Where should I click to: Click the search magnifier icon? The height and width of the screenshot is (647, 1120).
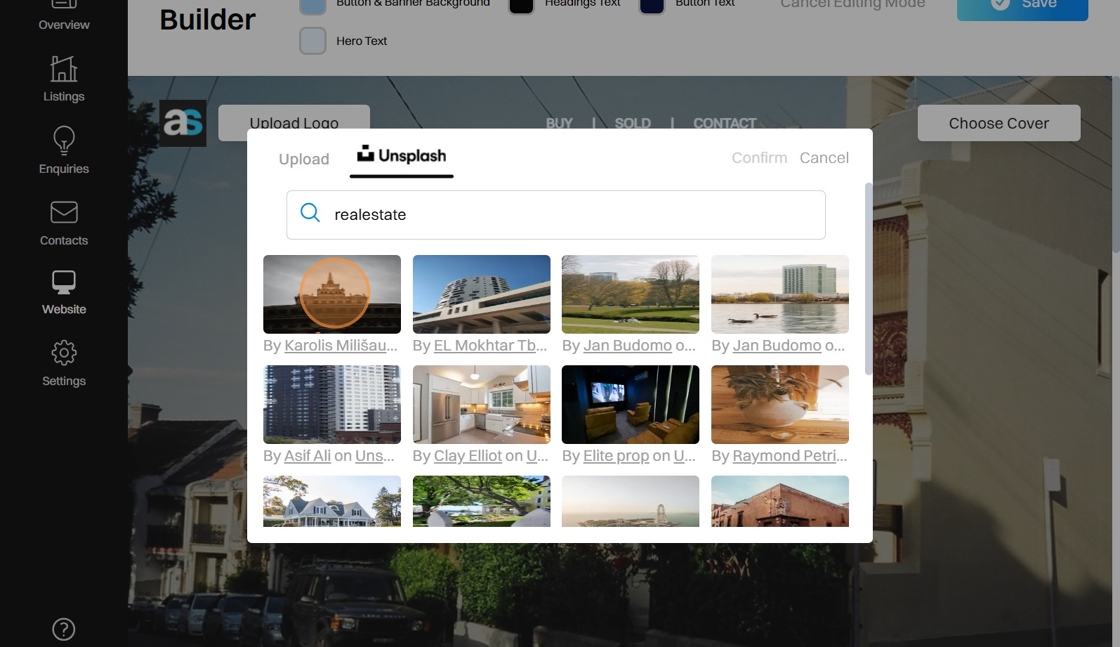click(x=310, y=213)
